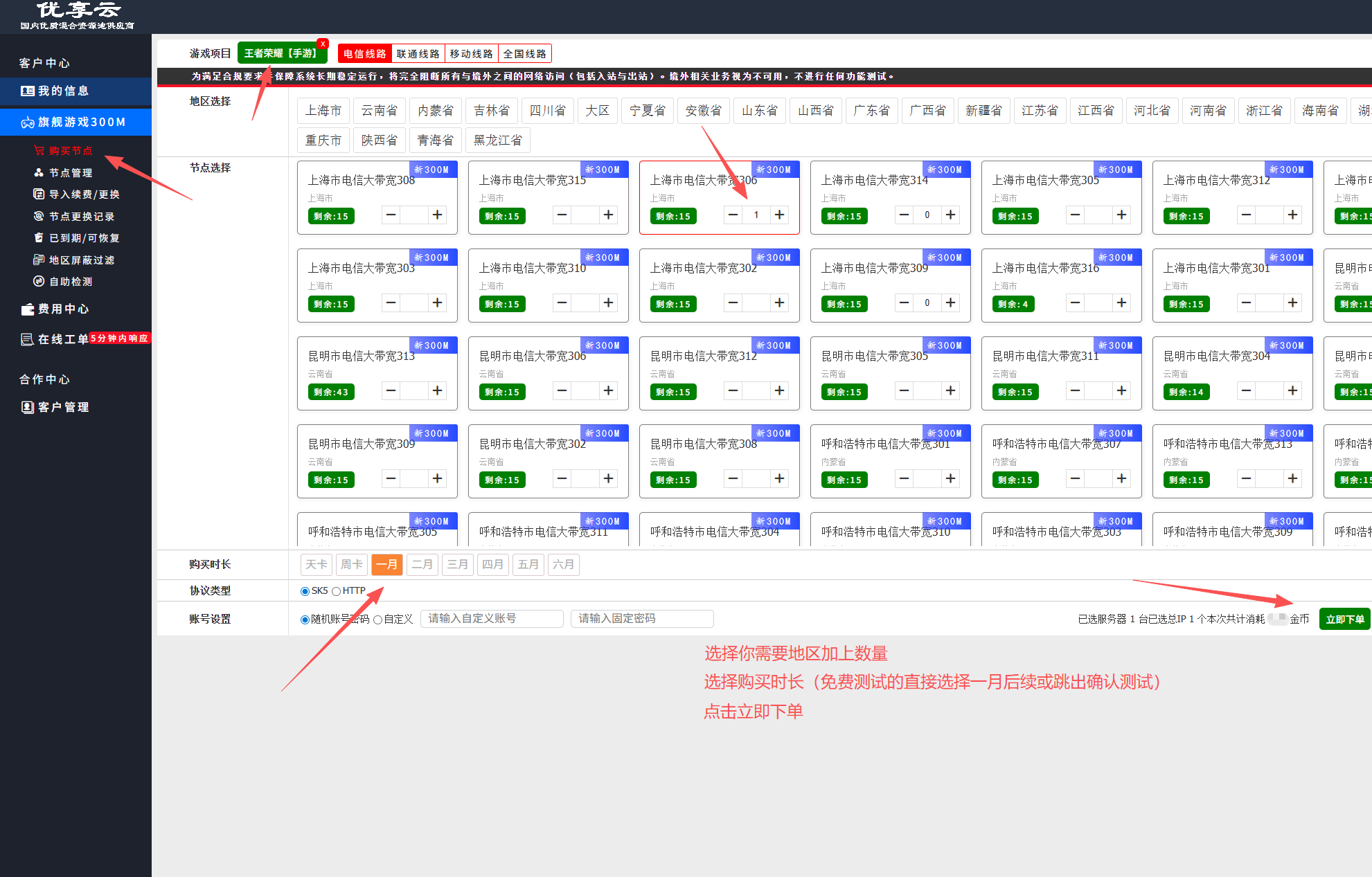Select 天卡 purchase duration
The height and width of the screenshot is (877, 1372).
pyautogui.click(x=317, y=564)
